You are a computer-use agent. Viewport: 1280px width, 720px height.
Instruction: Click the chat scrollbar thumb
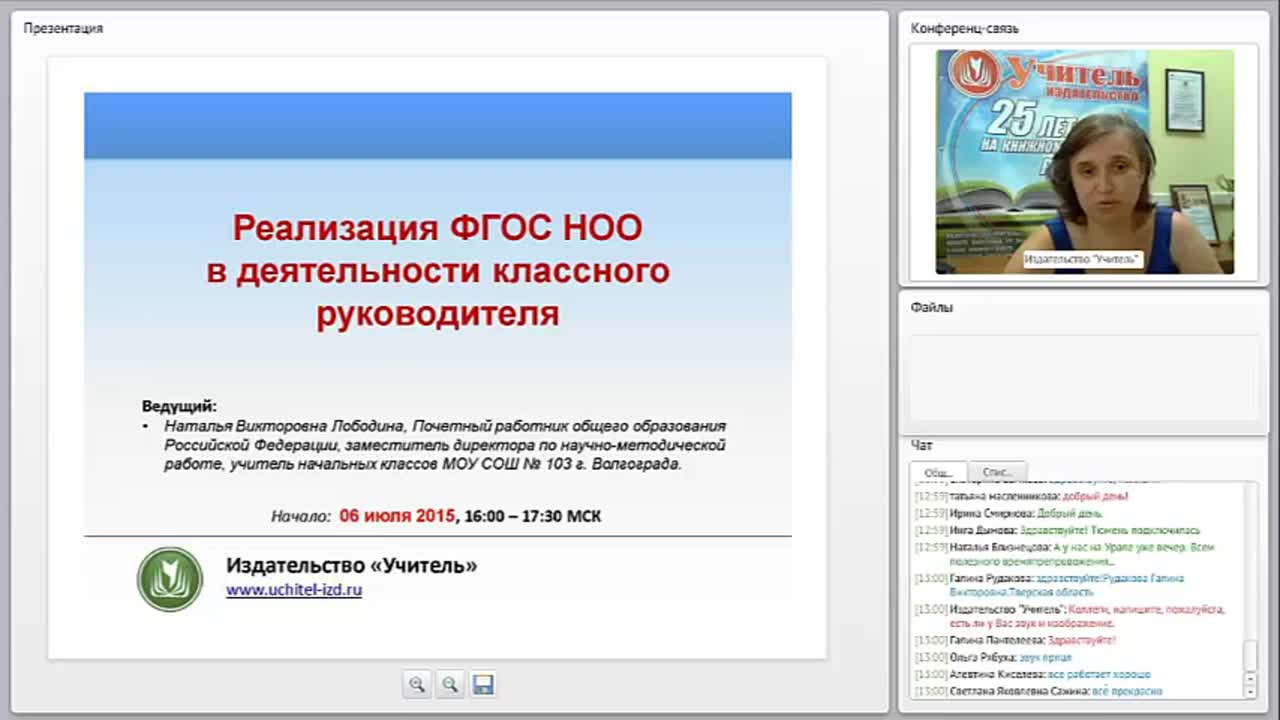pyautogui.click(x=1250, y=656)
